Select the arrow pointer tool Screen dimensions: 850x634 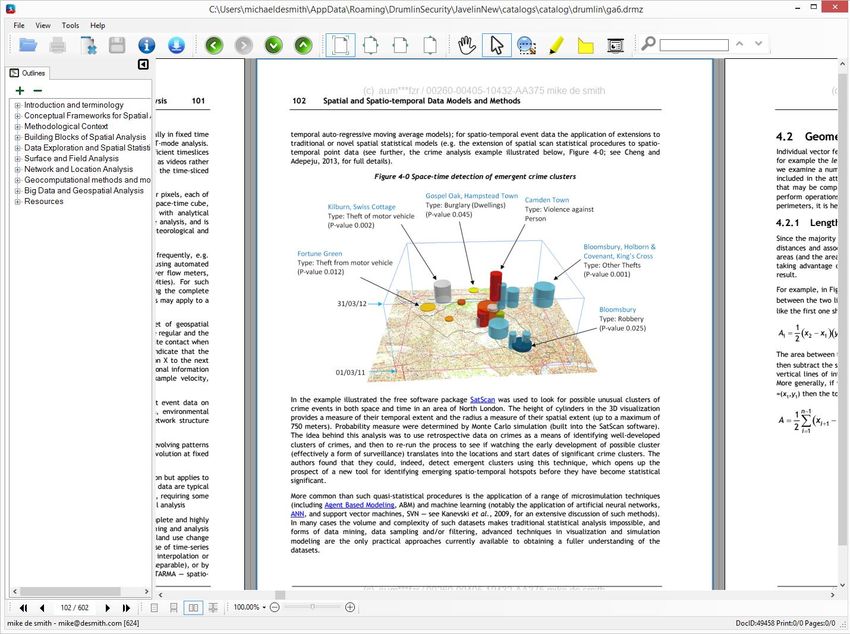(x=497, y=45)
